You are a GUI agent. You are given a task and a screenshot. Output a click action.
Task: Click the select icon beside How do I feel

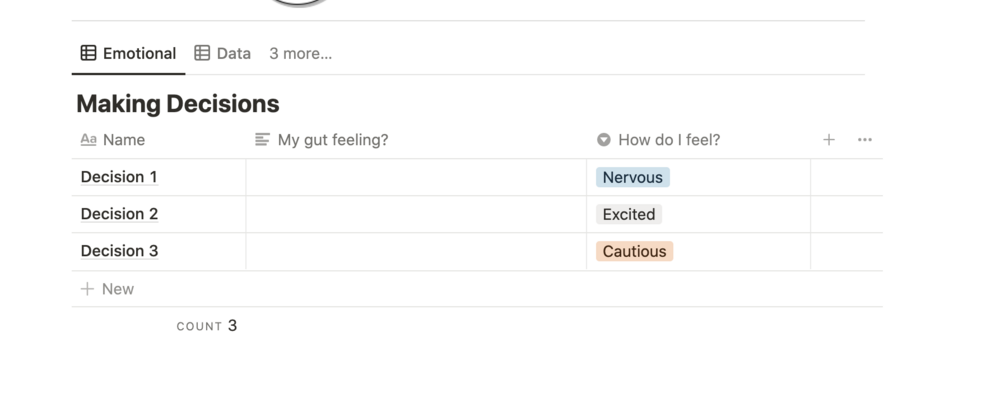[604, 140]
